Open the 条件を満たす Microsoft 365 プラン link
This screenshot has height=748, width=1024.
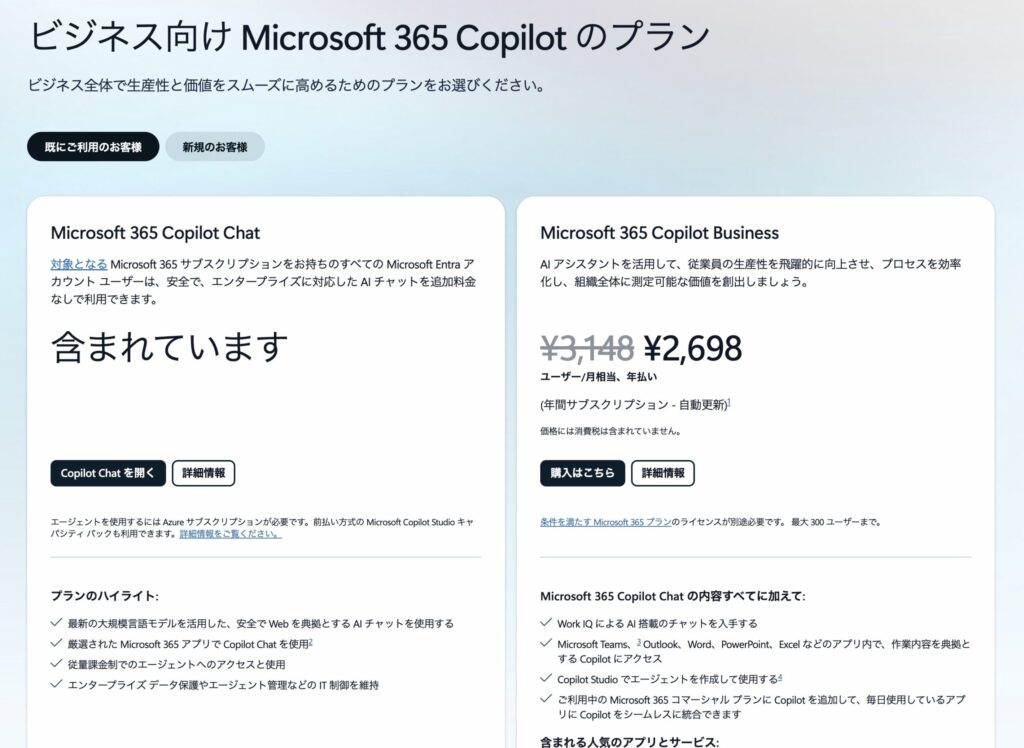coord(605,522)
